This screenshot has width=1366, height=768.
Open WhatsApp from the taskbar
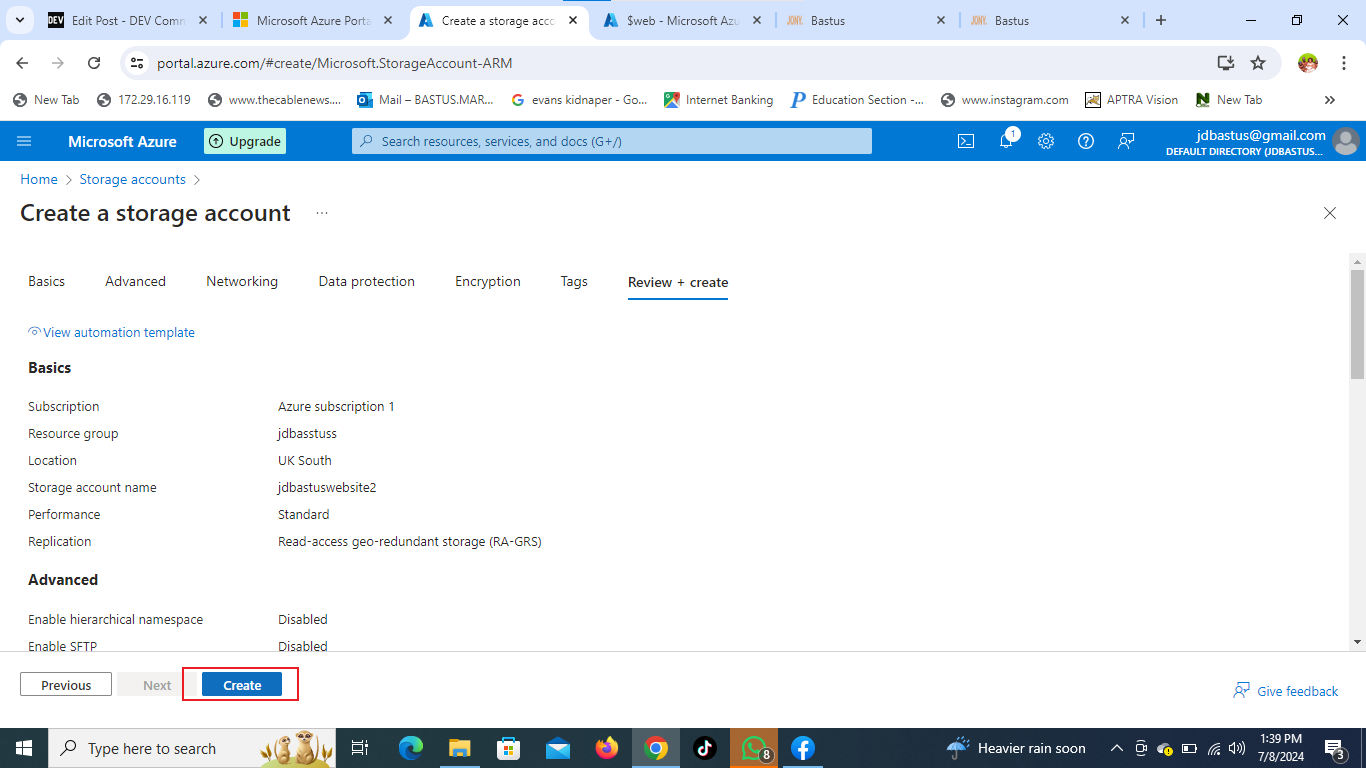754,748
